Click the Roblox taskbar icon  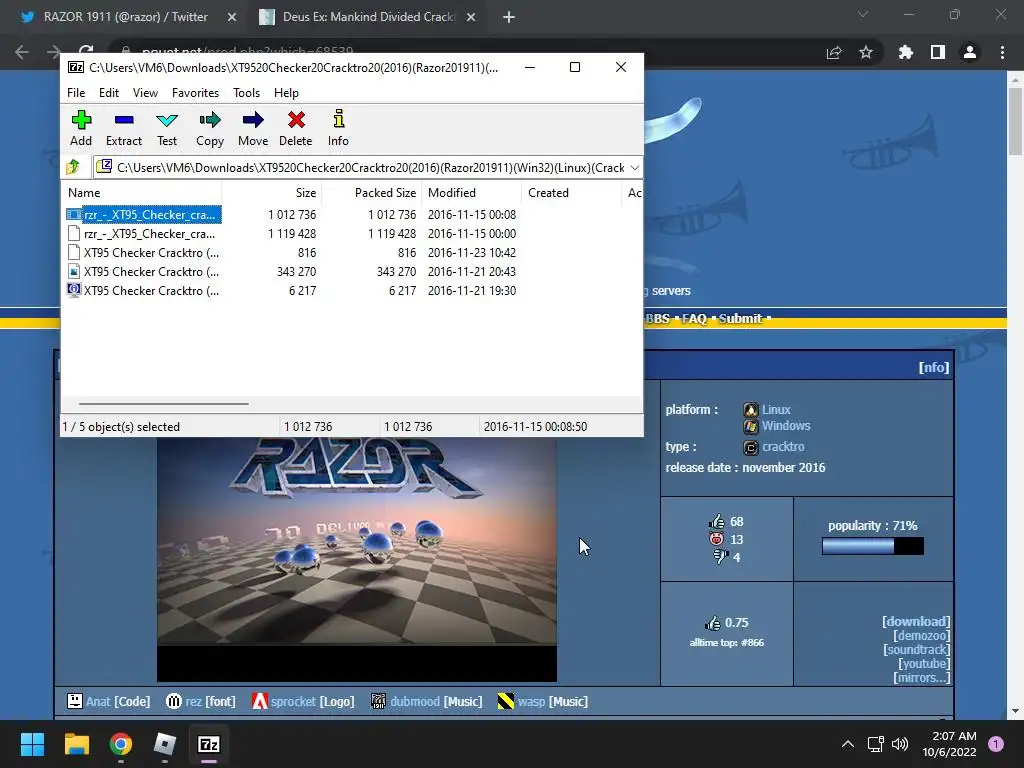[165, 744]
